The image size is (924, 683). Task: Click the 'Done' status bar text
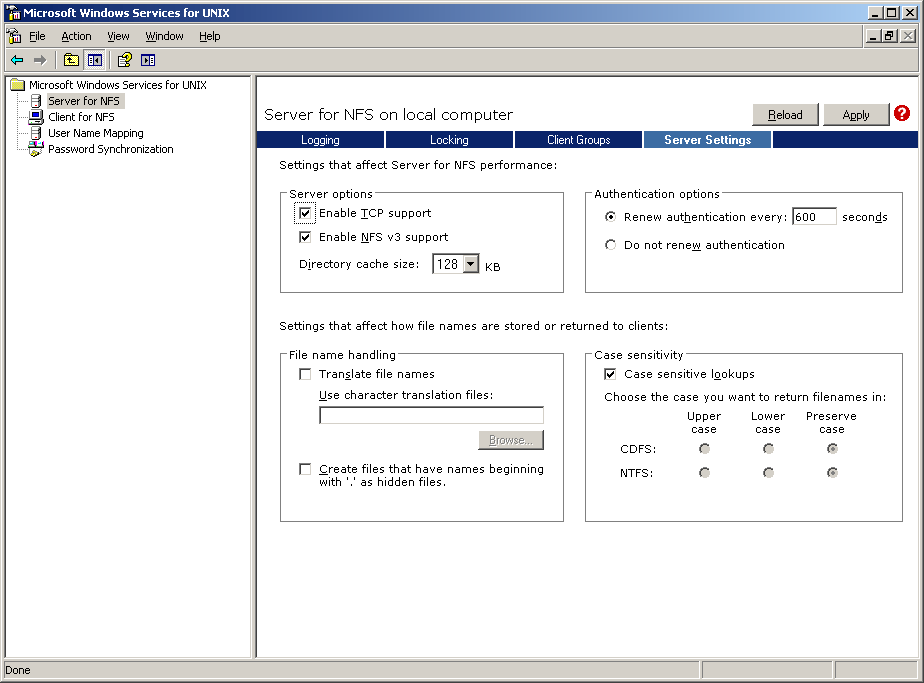point(18,670)
